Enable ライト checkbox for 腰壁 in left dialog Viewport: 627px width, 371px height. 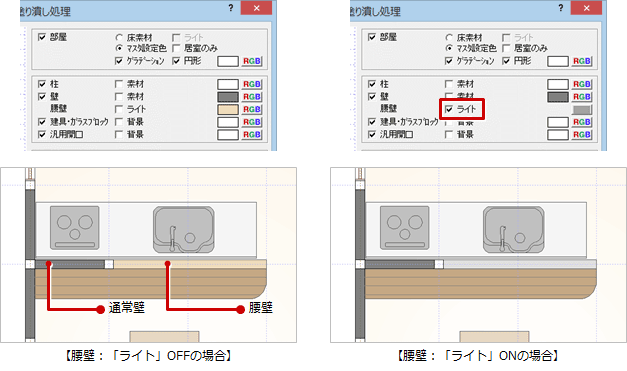click(x=119, y=109)
